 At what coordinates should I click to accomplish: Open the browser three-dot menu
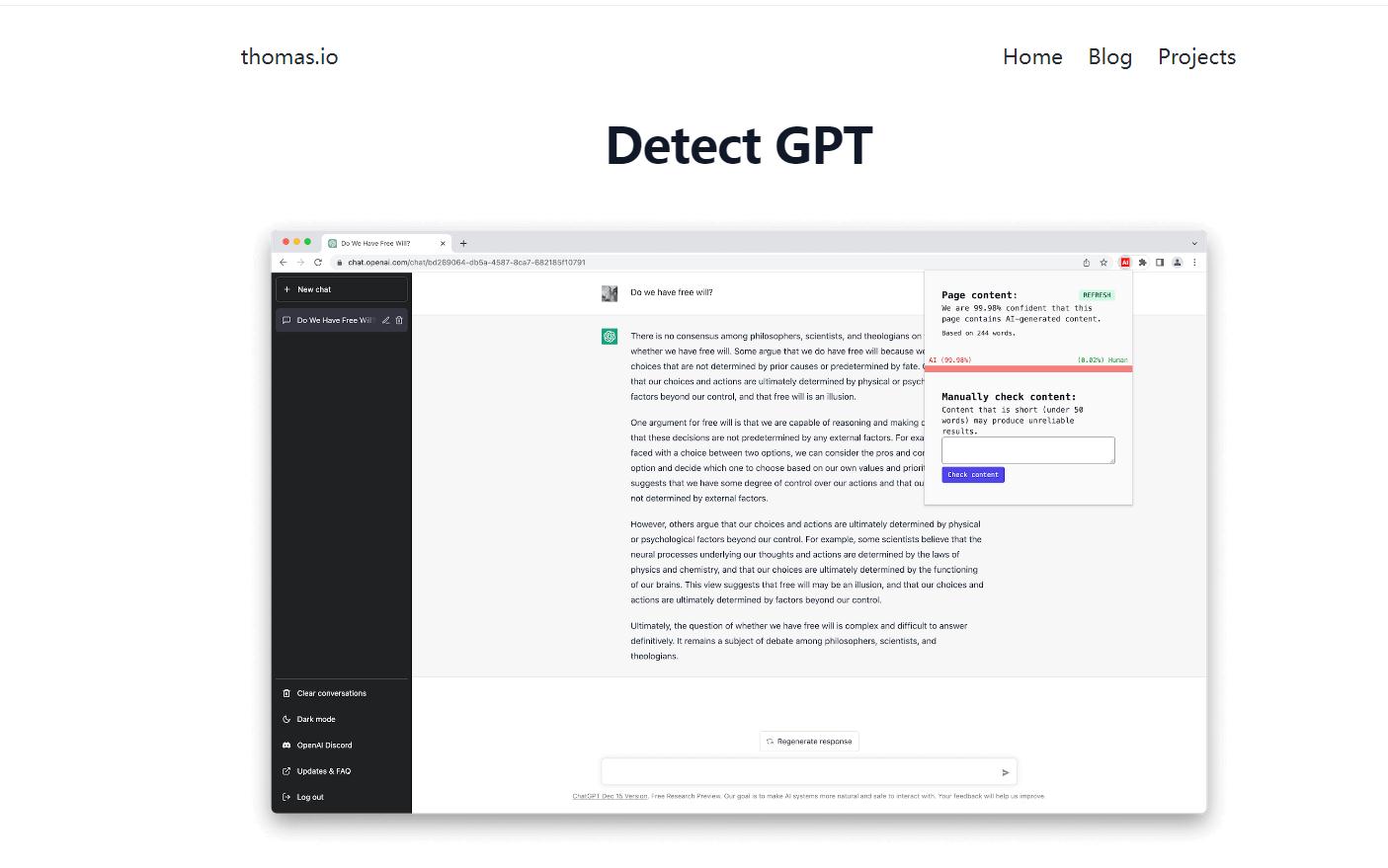coord(1194,263)
